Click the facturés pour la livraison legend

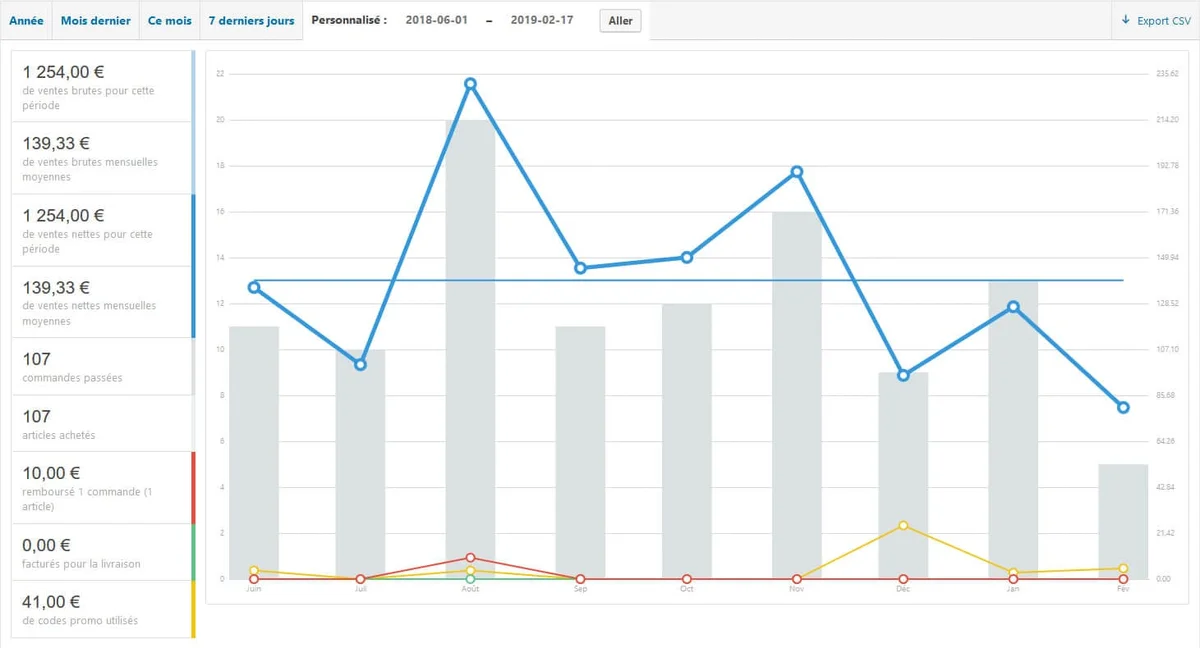pyautogui.click(x=102, y=552)
